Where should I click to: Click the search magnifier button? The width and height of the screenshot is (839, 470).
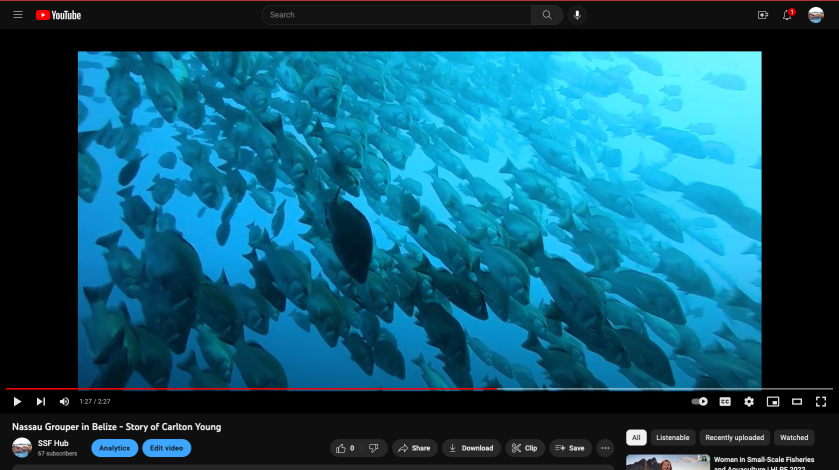(547, 15)
